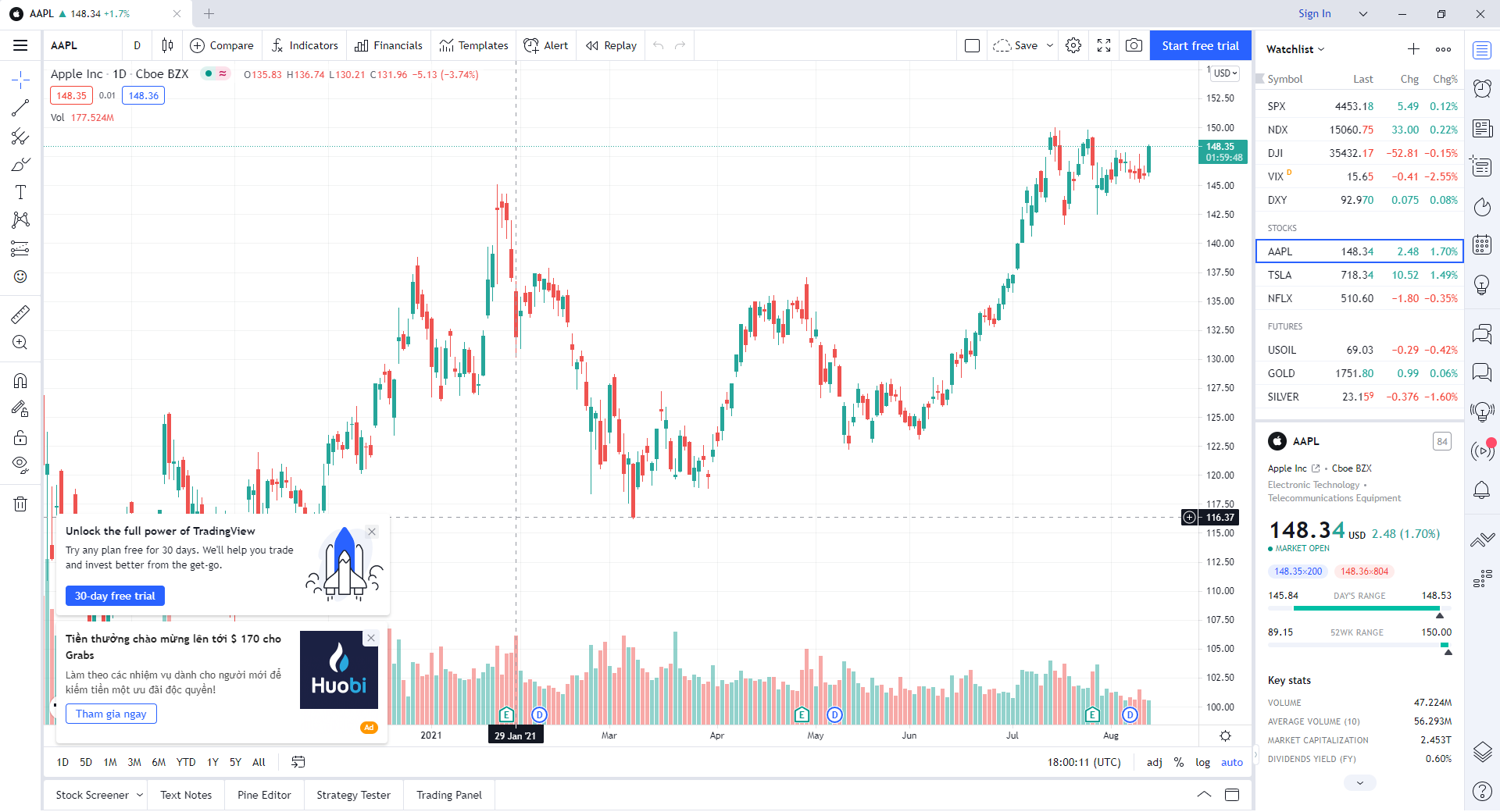The height and width of the screenshot is (812, 1500).
Task: Open the Trading Panel tab
Action: coord(449,795)
